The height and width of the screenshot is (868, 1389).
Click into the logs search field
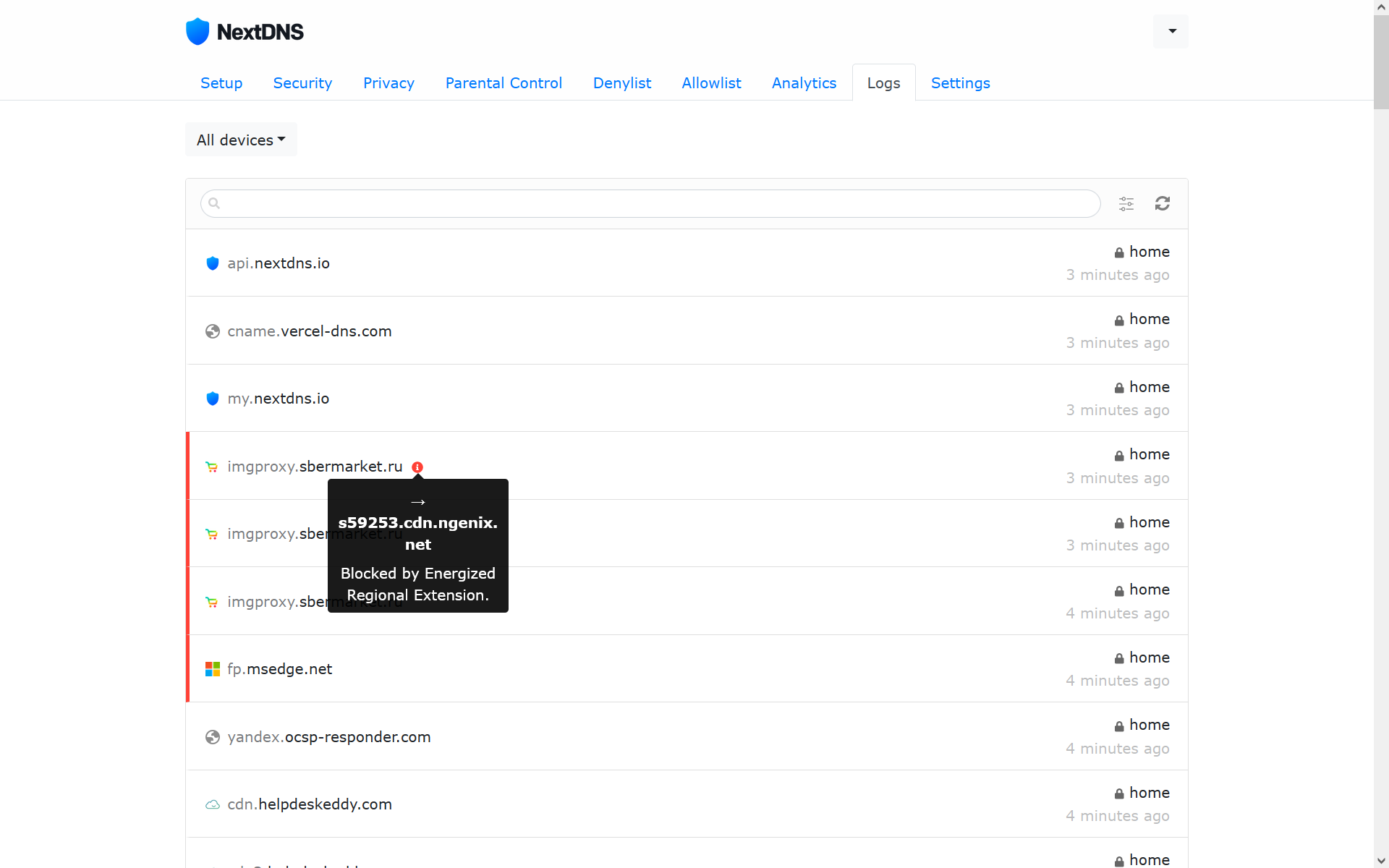point(651,204)
